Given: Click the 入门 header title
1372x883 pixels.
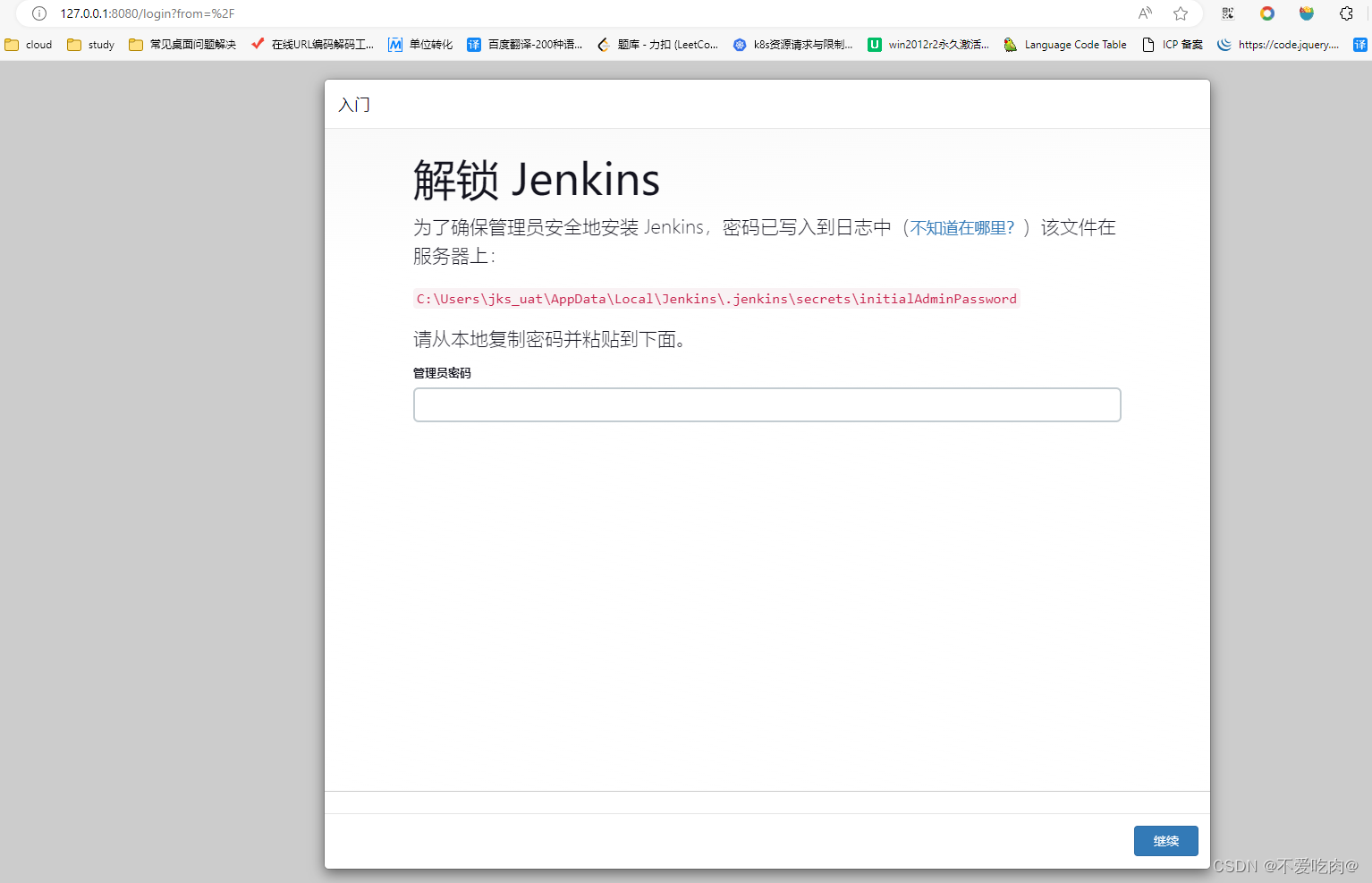Looking at the screenshot, I should tap(354, 105).
